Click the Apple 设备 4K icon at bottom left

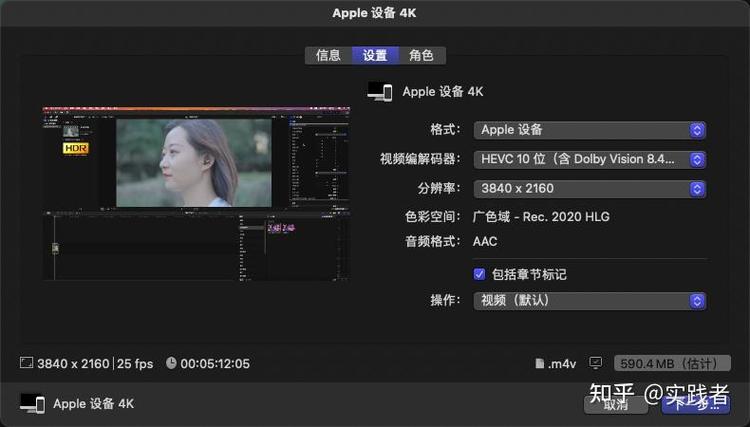(x=33, y=404)
